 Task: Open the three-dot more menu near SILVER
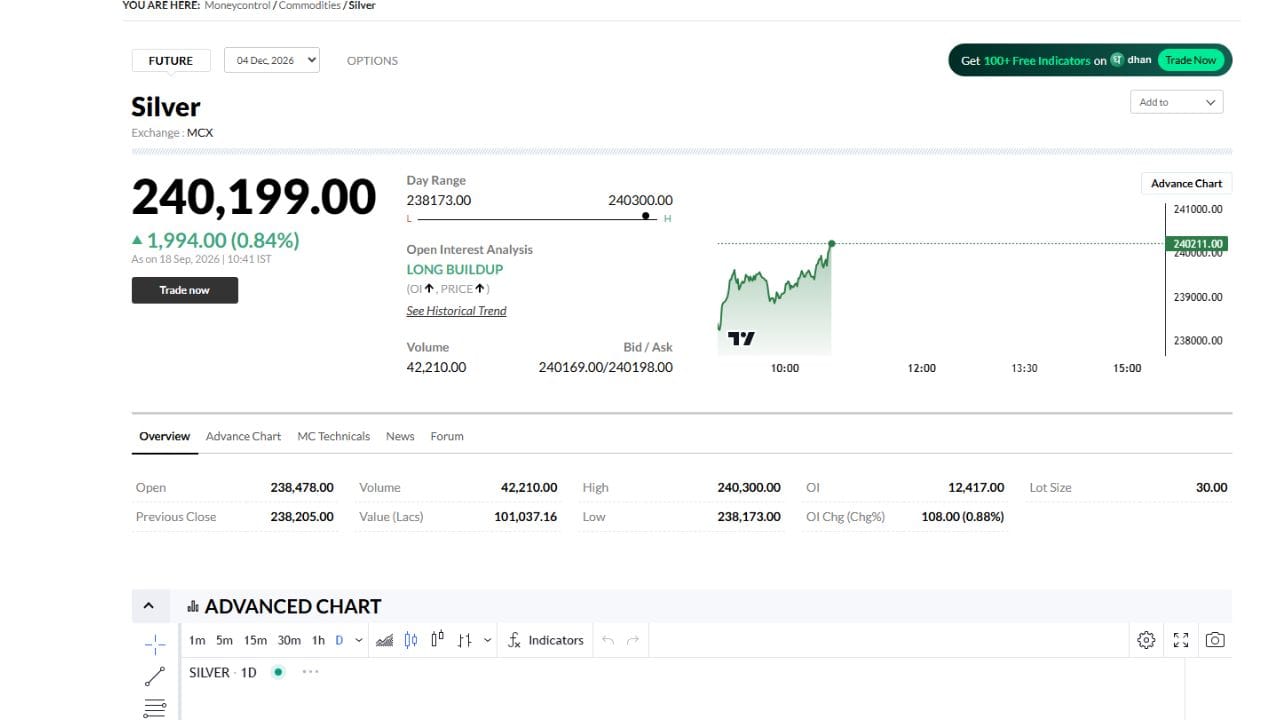click(310, 672)
